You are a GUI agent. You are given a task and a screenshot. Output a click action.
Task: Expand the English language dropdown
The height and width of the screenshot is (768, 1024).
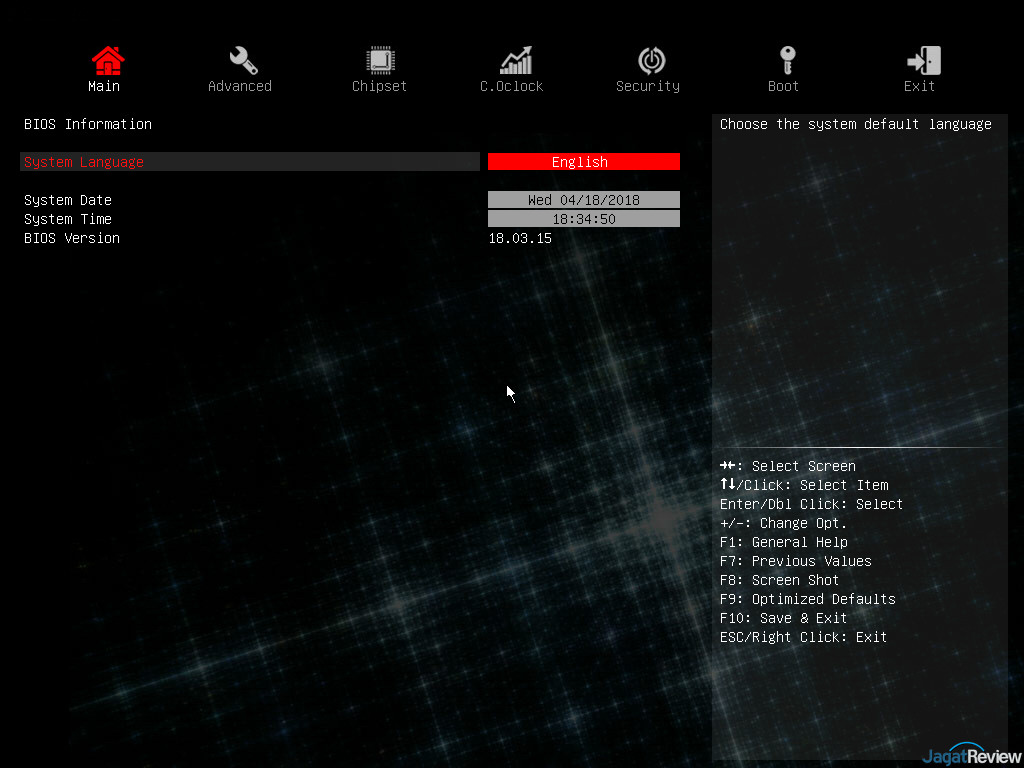click(583, 162)
